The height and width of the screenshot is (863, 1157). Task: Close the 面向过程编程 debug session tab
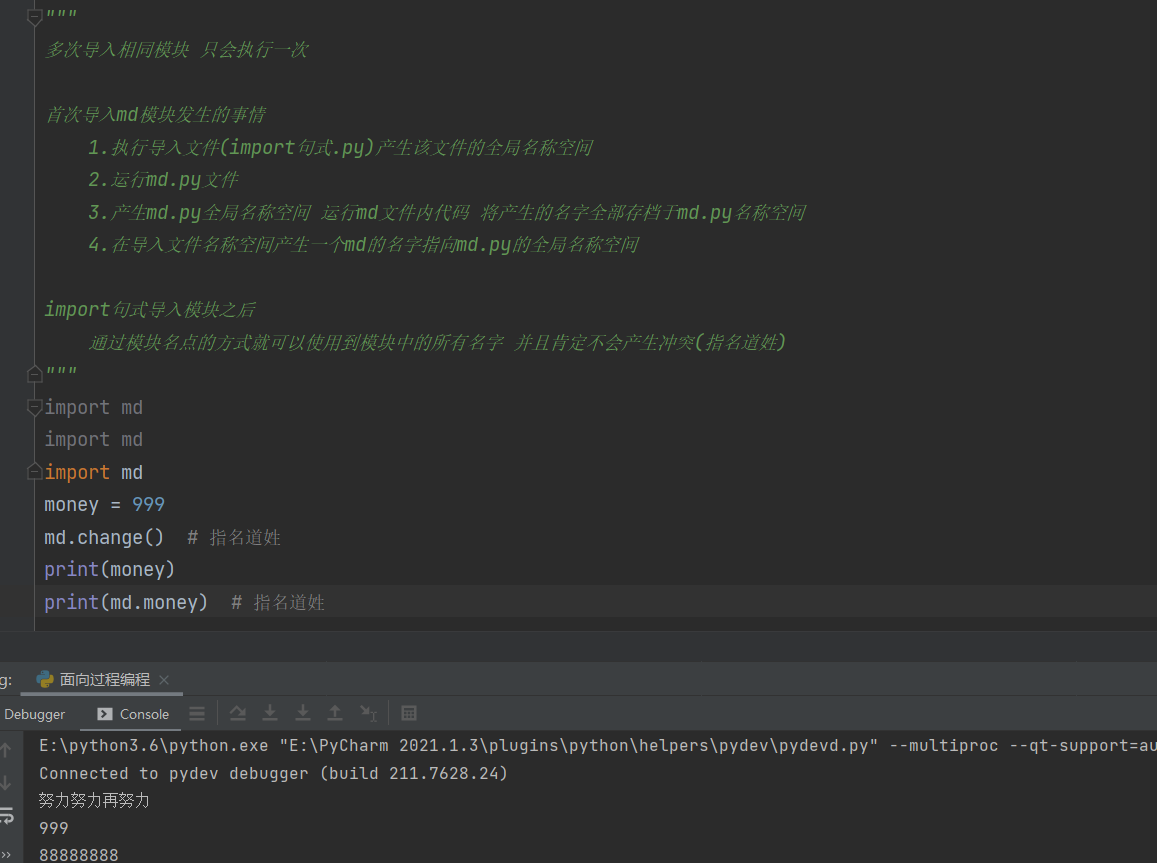coord(164,680)
